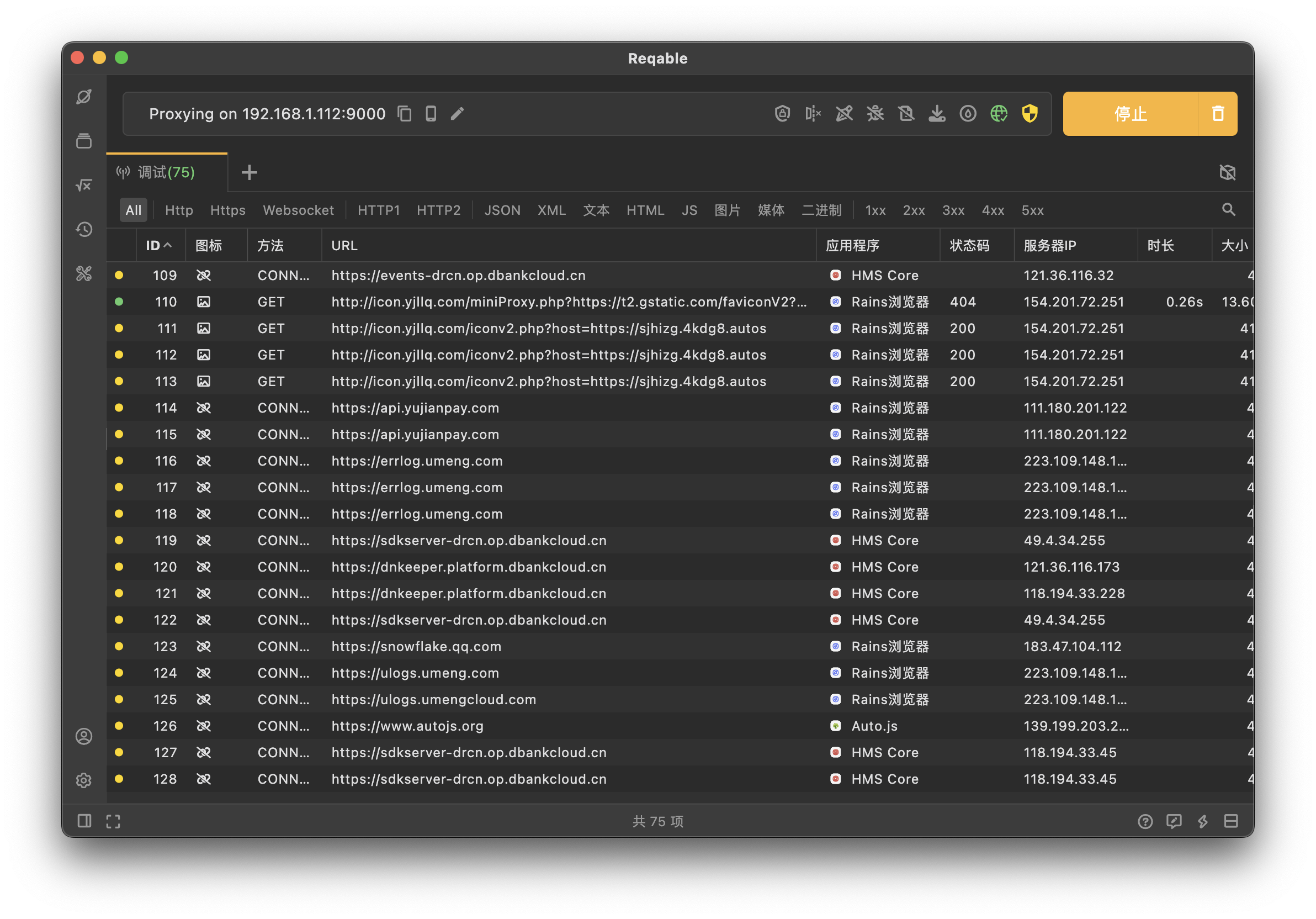Screen dimensions: 1316x919
Task: Open the user account sidebar icon
Action: coord(84,736)
